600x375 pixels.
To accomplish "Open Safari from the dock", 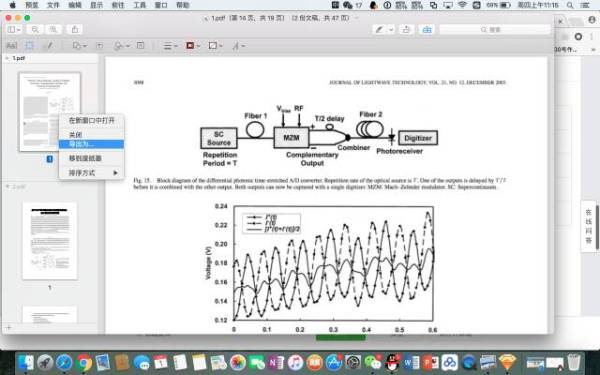I will coord(64,362).
